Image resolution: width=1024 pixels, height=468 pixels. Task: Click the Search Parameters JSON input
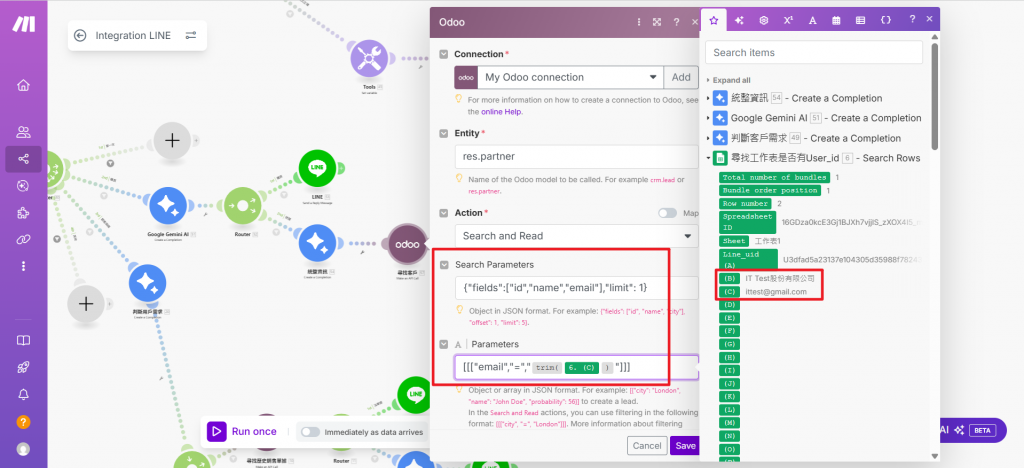577,288
